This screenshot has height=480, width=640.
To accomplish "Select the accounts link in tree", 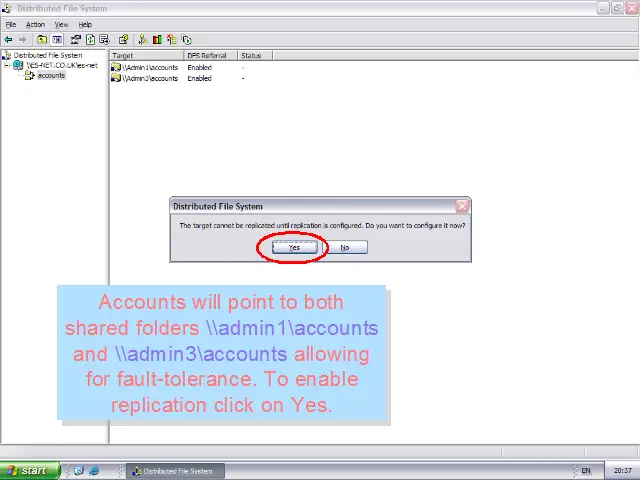I will click(x=51, y=75).
